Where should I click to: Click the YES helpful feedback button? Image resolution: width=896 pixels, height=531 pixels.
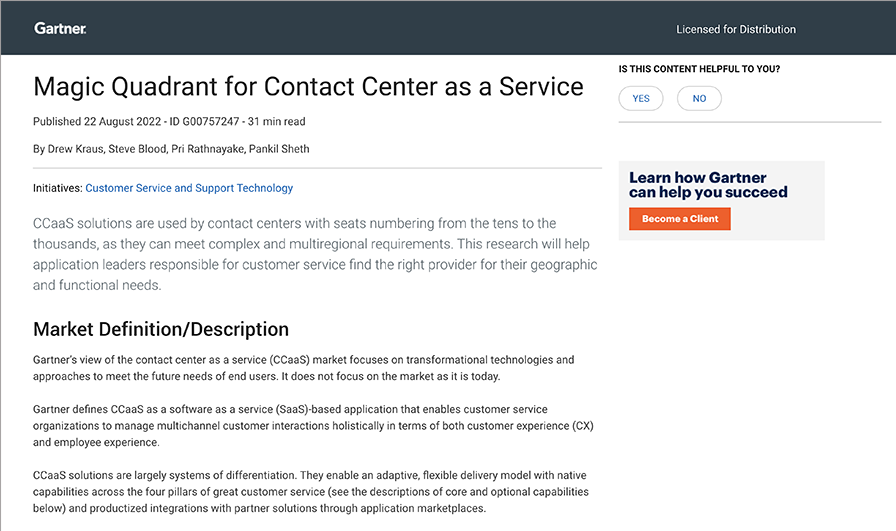click(x=641, y=98)
